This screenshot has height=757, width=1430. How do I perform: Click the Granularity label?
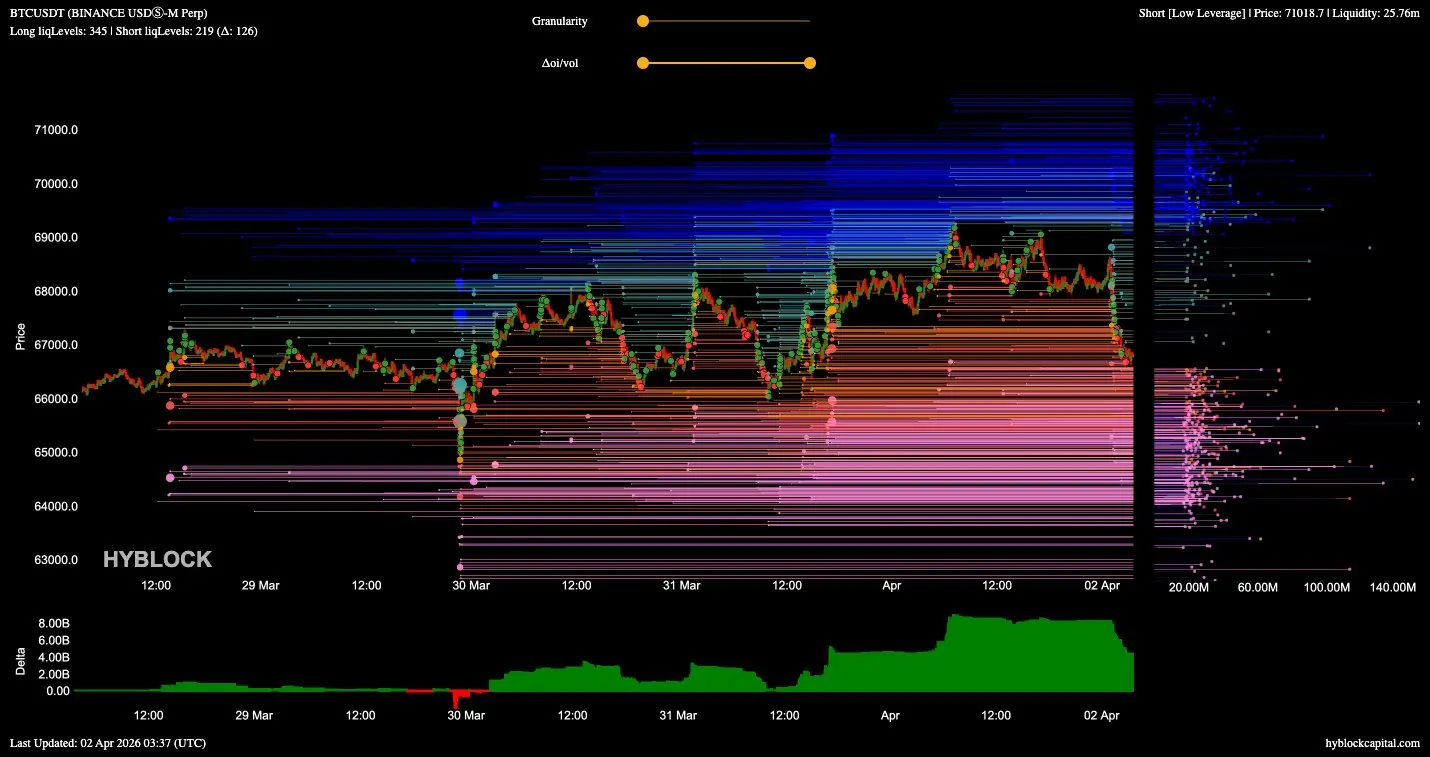(560, 21)
